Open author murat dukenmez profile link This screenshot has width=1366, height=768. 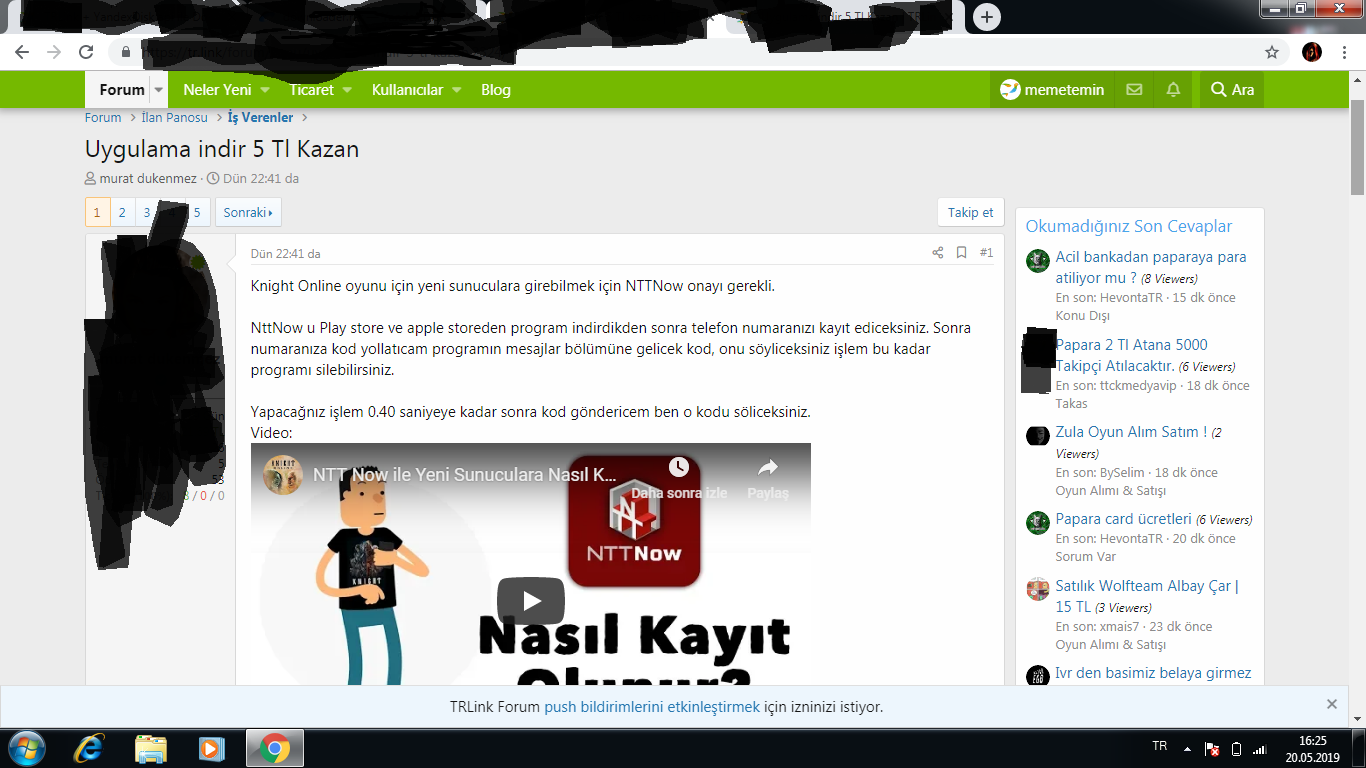coord(148,179)
